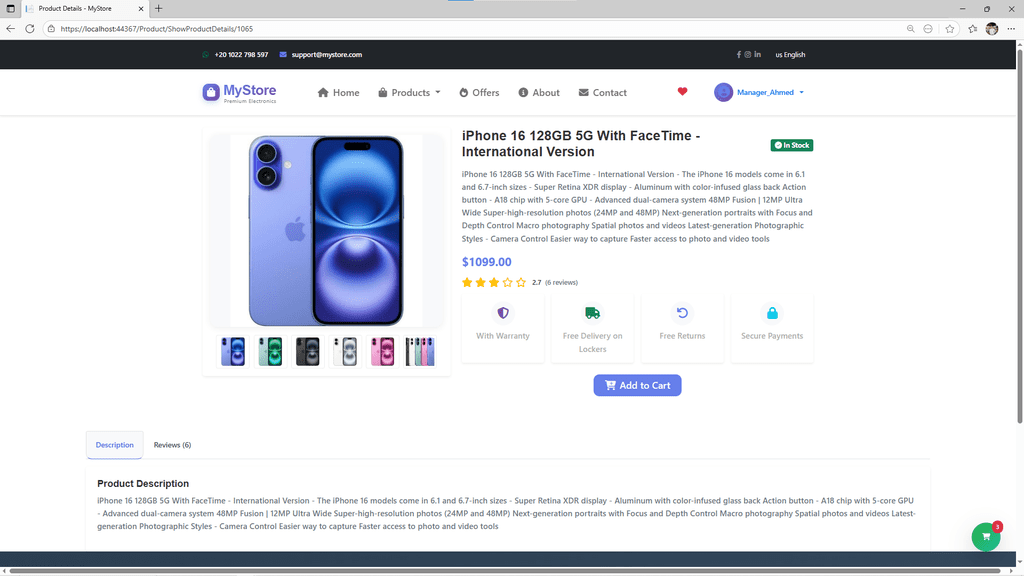Click the MyStore logo
Screen dimensions: 1024x576
(239, 93)
